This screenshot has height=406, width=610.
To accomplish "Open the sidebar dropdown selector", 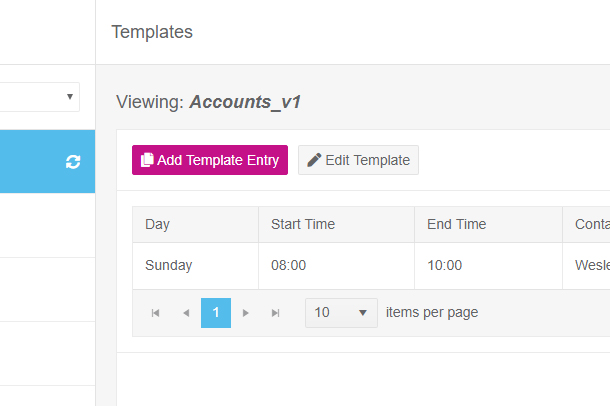I will tap(39, 97).
